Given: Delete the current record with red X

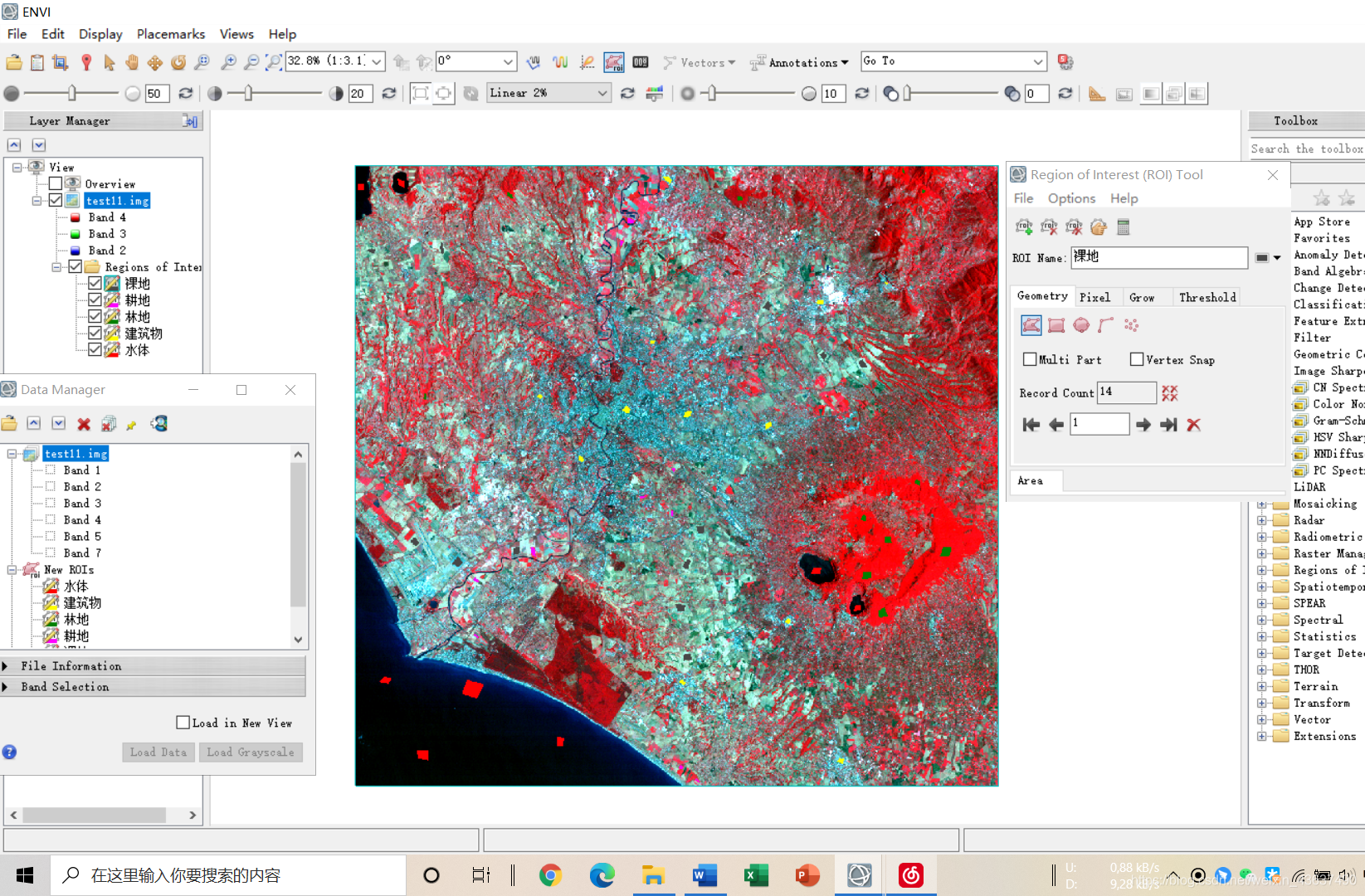Looking at the screenshot, I should click(1193, 425).
